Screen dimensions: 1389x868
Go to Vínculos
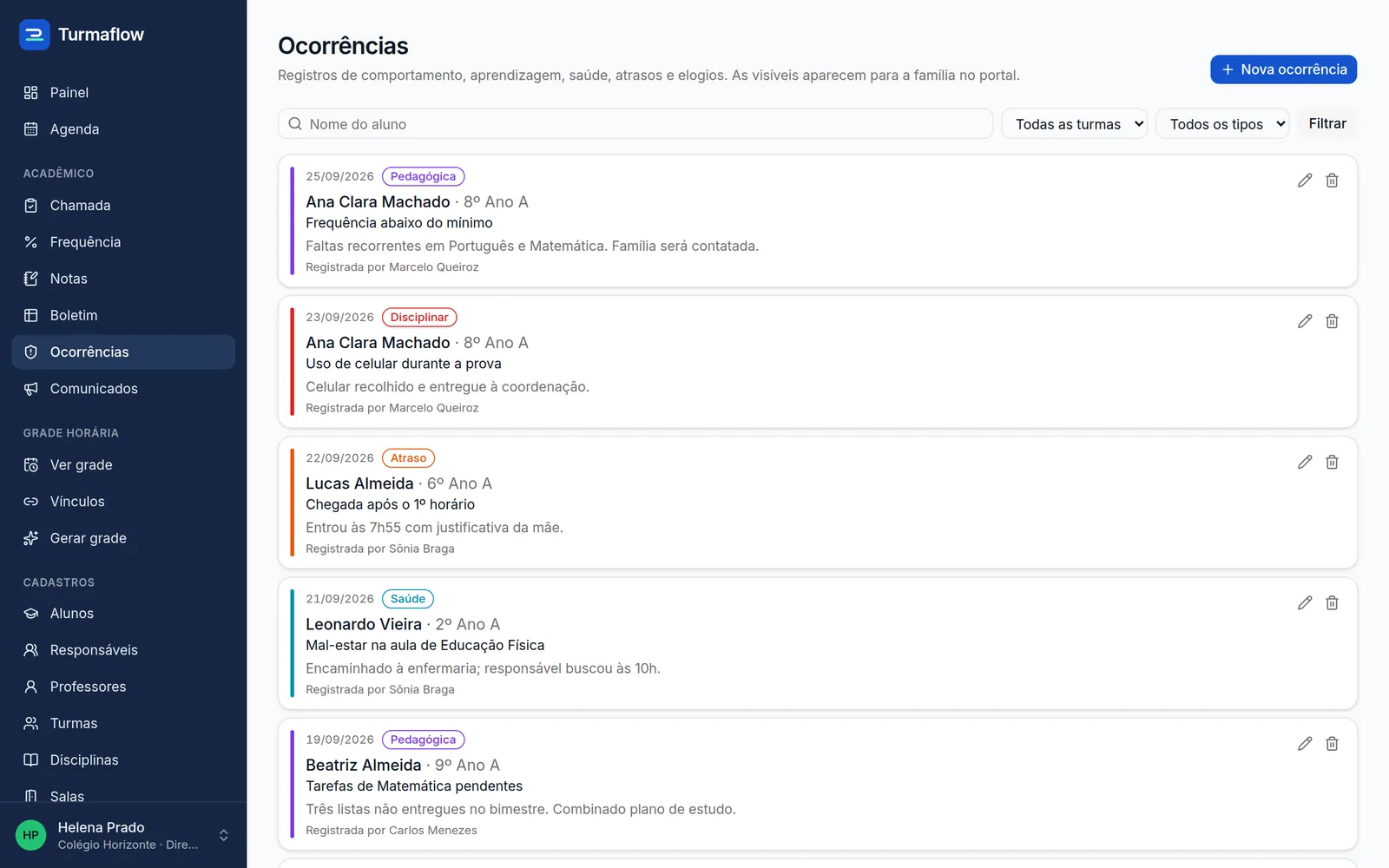click(123, 502)
